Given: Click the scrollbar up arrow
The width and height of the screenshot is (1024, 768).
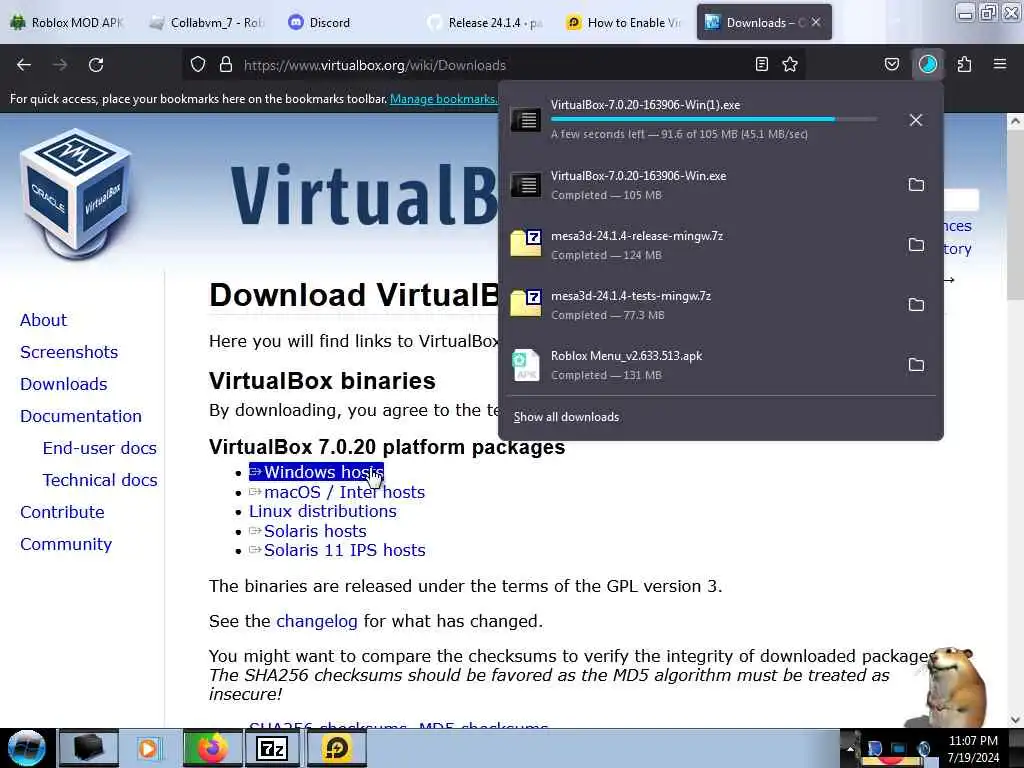Looking at the screenshot, I should coord(1015,121).
